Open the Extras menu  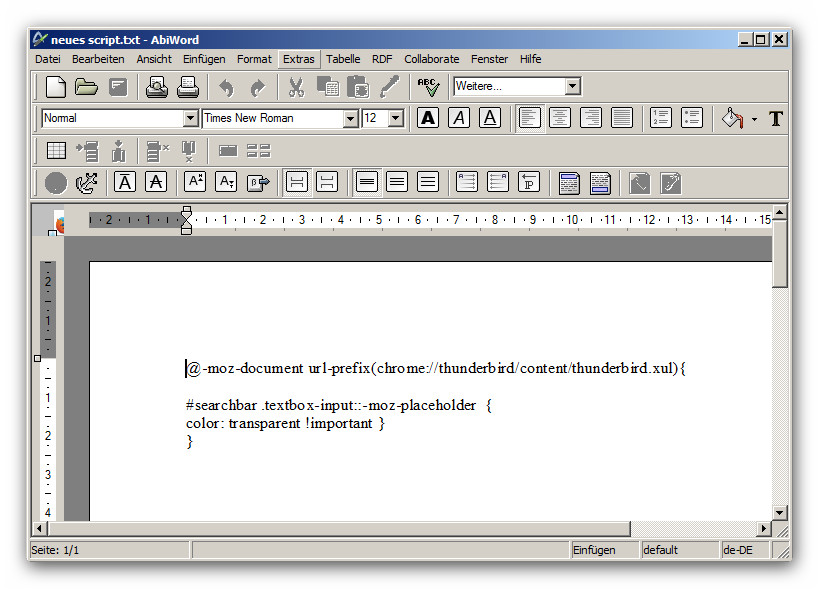[299, 59]
